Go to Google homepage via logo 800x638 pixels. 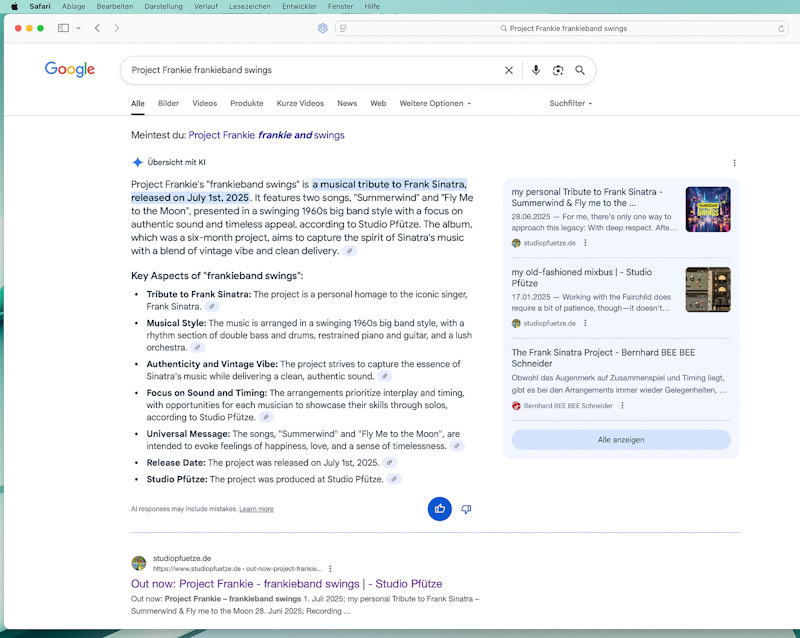69,69
